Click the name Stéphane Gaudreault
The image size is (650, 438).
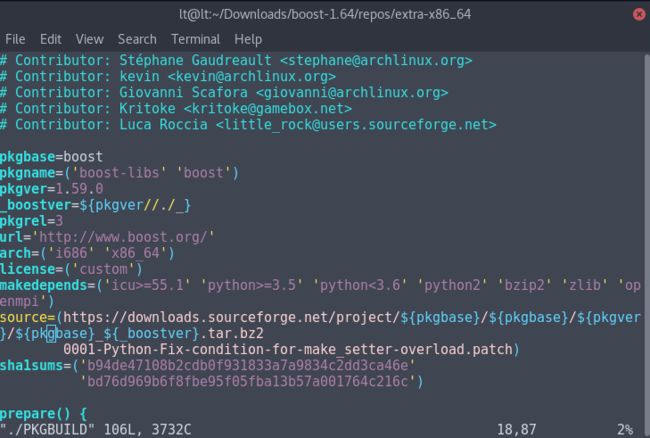pyautogui.click(x=195, y=60)
